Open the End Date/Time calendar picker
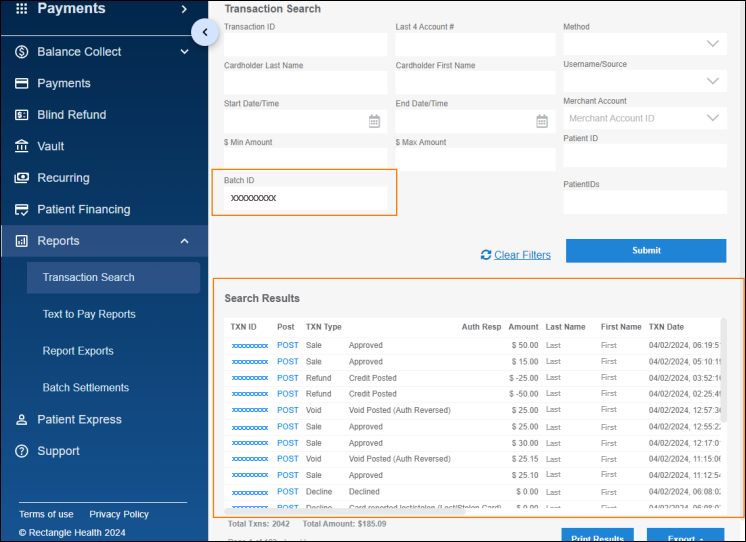 (542, 121)
